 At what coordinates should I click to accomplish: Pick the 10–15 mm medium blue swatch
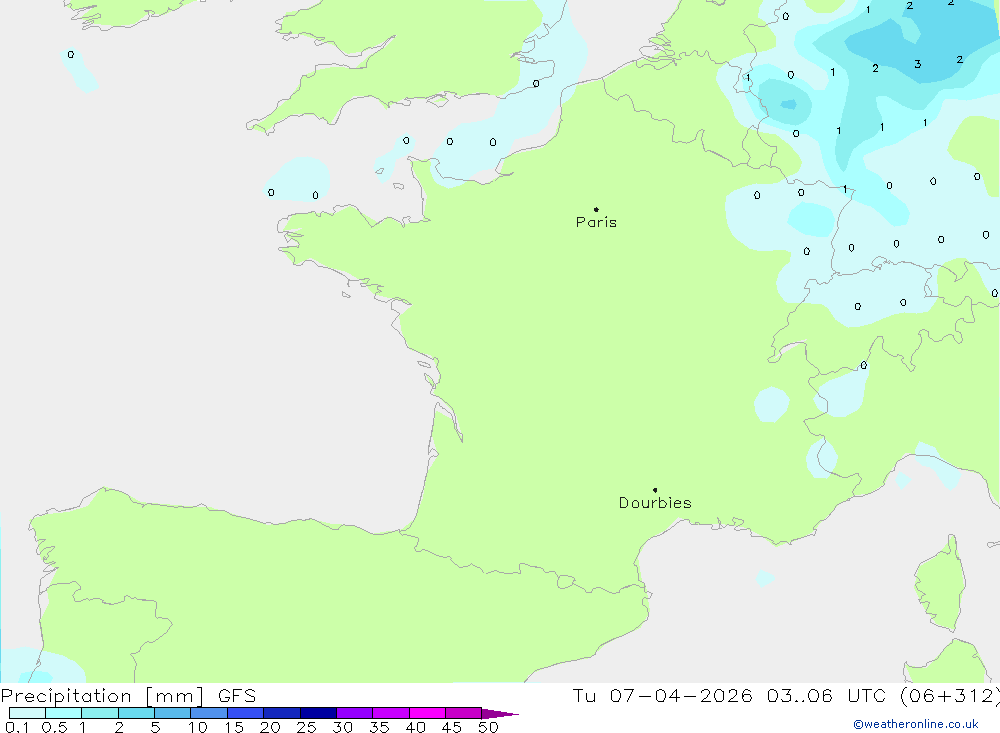point(209,713)
